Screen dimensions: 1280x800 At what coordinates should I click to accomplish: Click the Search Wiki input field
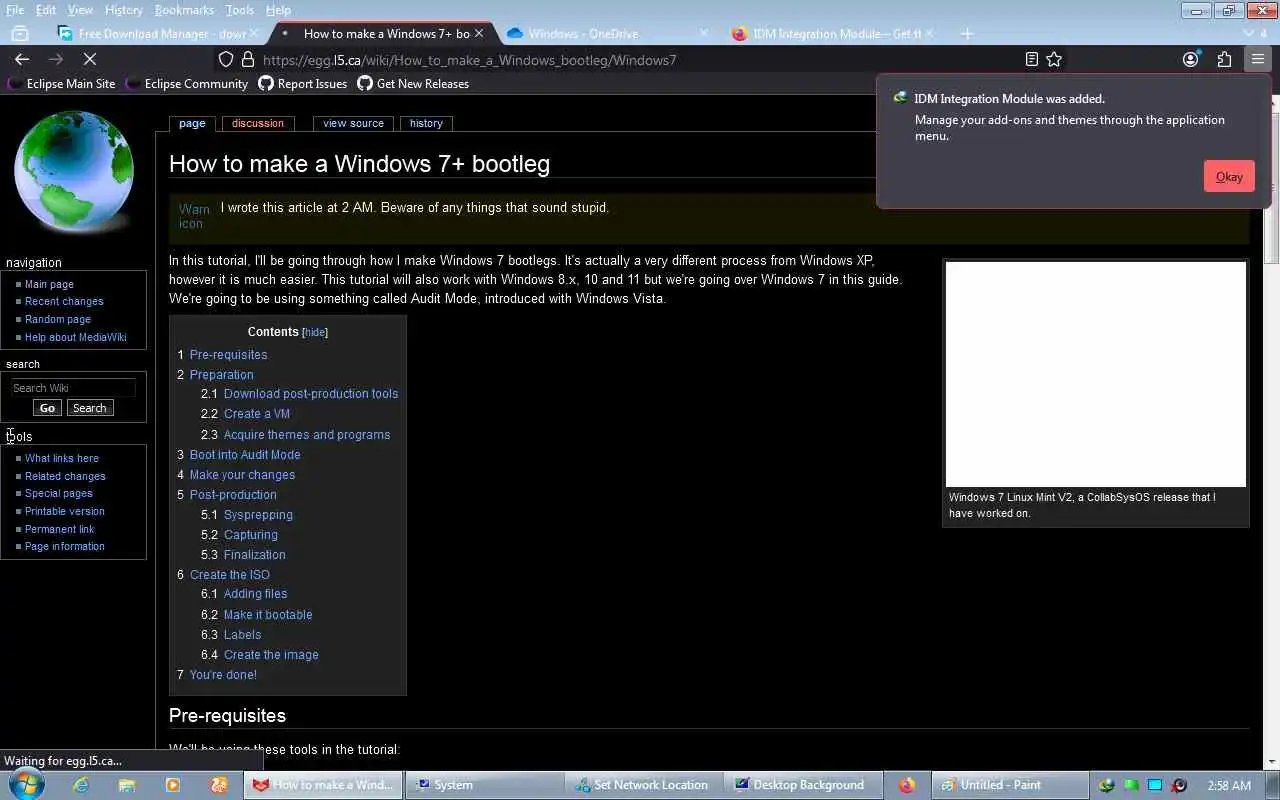[x=72, y=388]
